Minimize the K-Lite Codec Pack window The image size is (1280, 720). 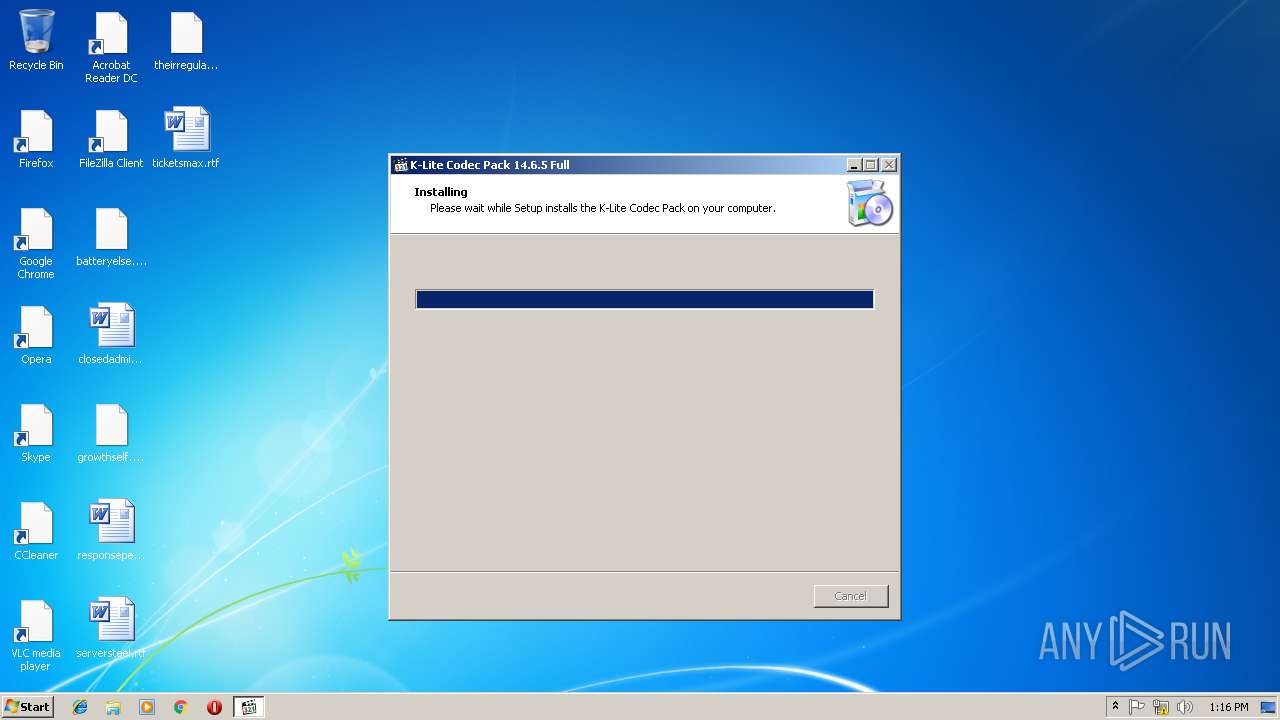[x=853, y=165]
